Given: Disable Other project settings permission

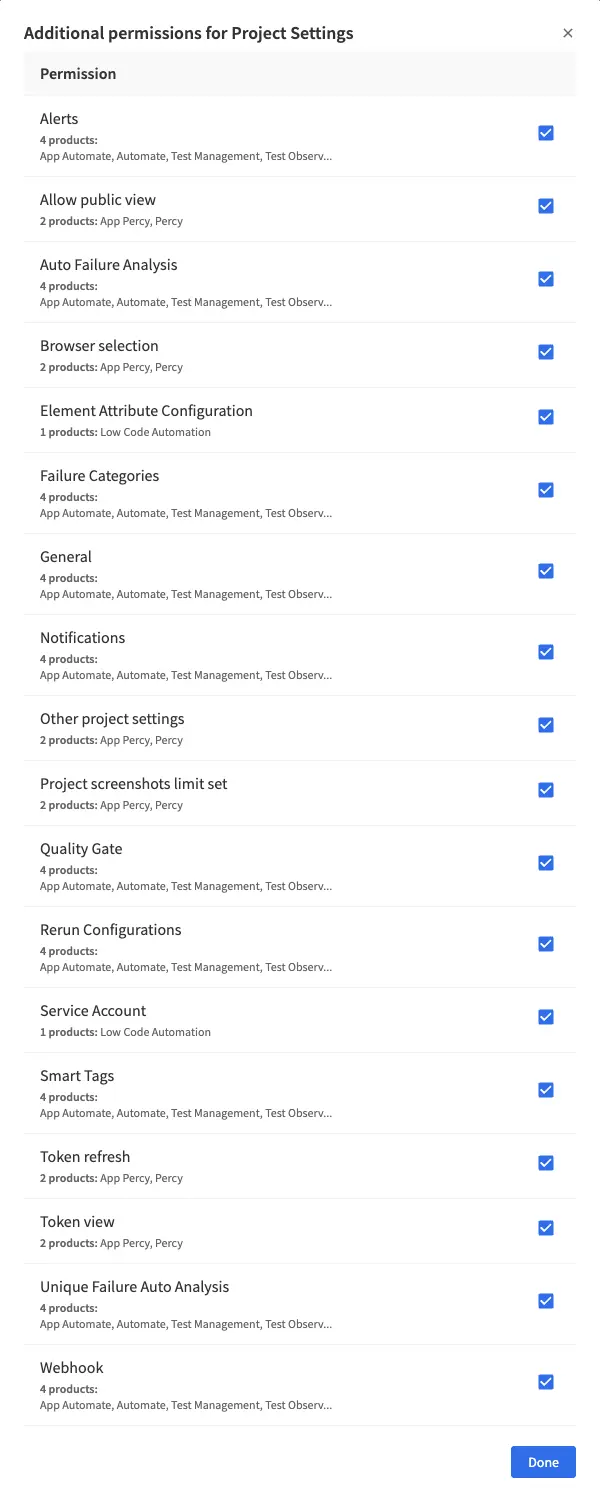Looking at the screenshot, I should [x=546, y=724].
